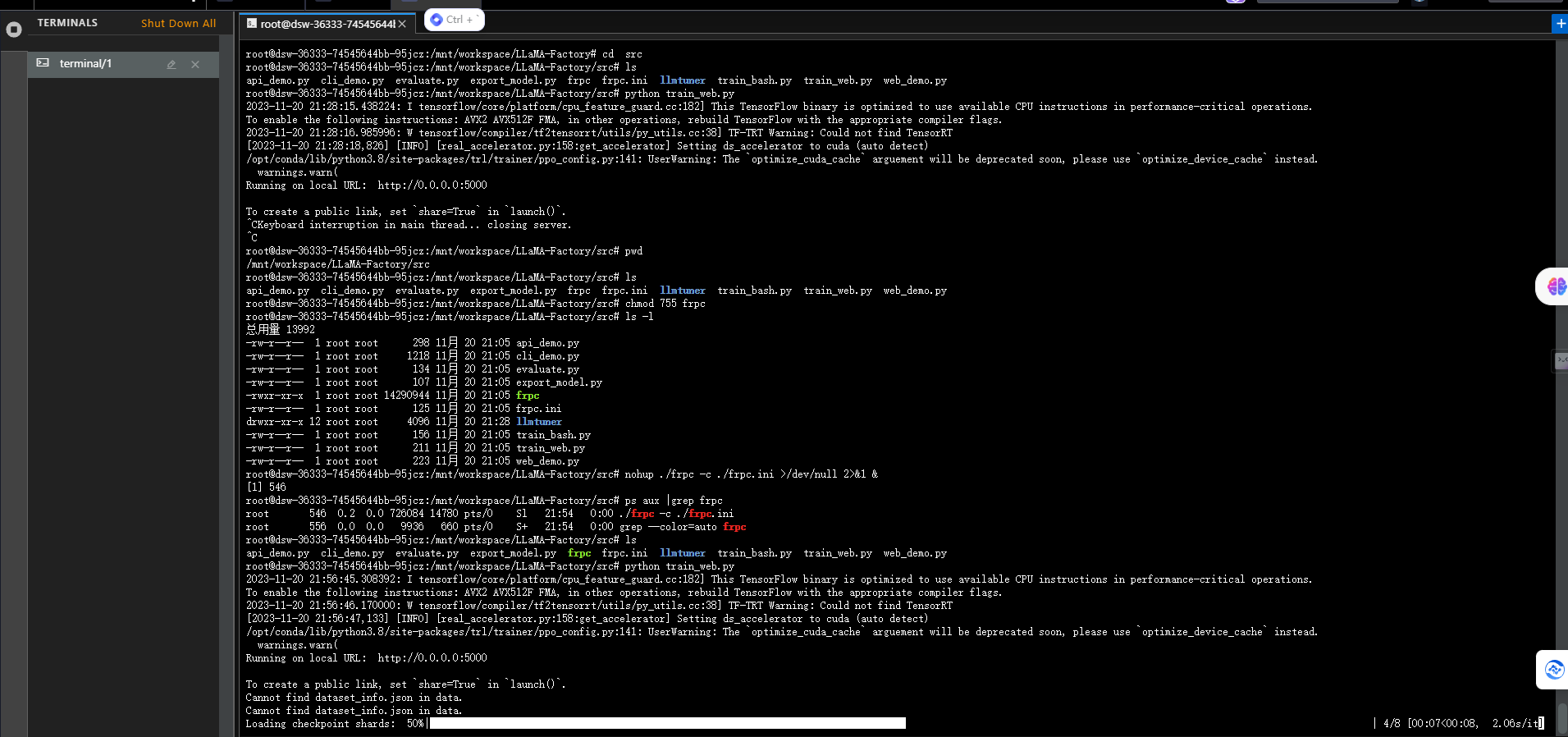Open the blue wave floating widget icon
Screen dimensions: 1568x737
1554,670
